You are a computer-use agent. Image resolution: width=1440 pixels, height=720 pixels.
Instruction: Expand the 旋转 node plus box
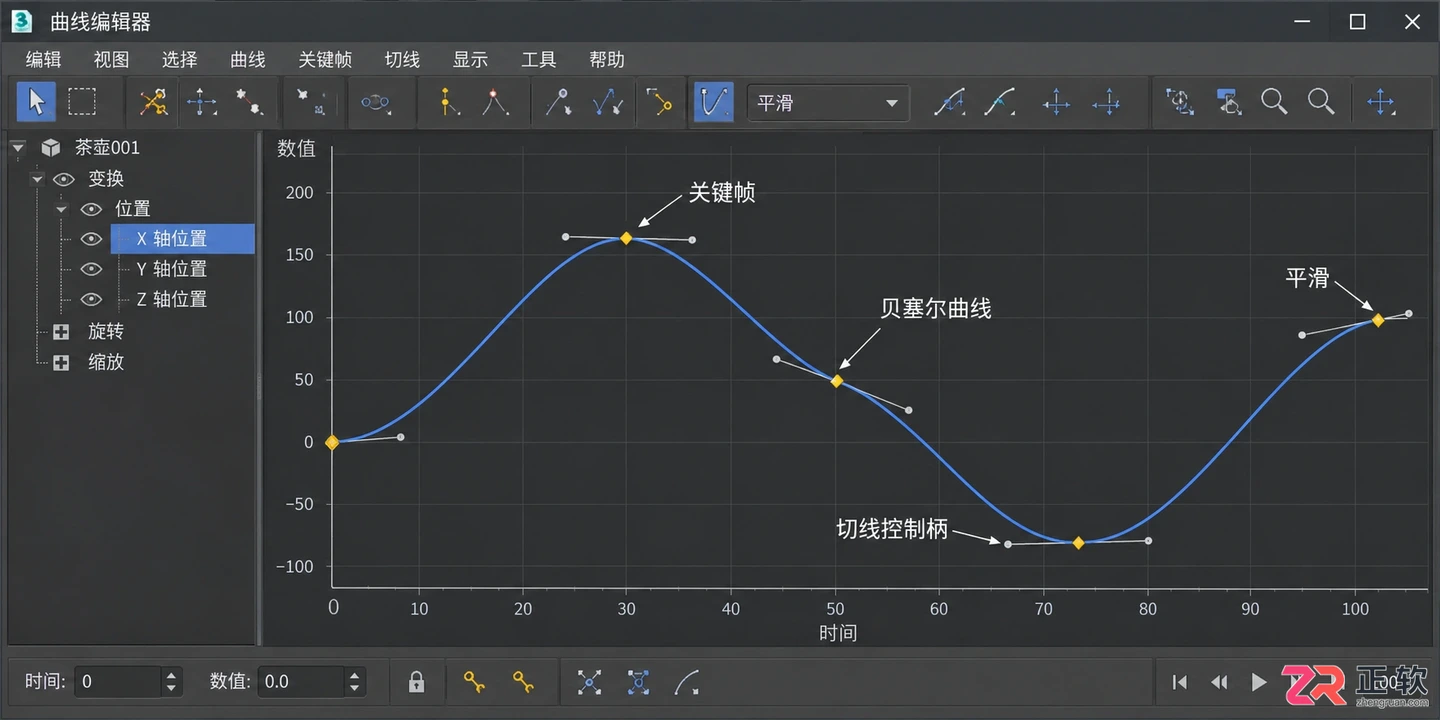(61, 332)
